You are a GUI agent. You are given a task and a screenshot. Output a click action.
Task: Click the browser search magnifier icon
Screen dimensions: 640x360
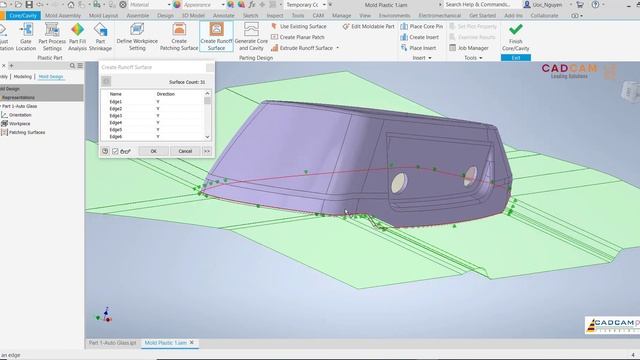click(72, 66)
